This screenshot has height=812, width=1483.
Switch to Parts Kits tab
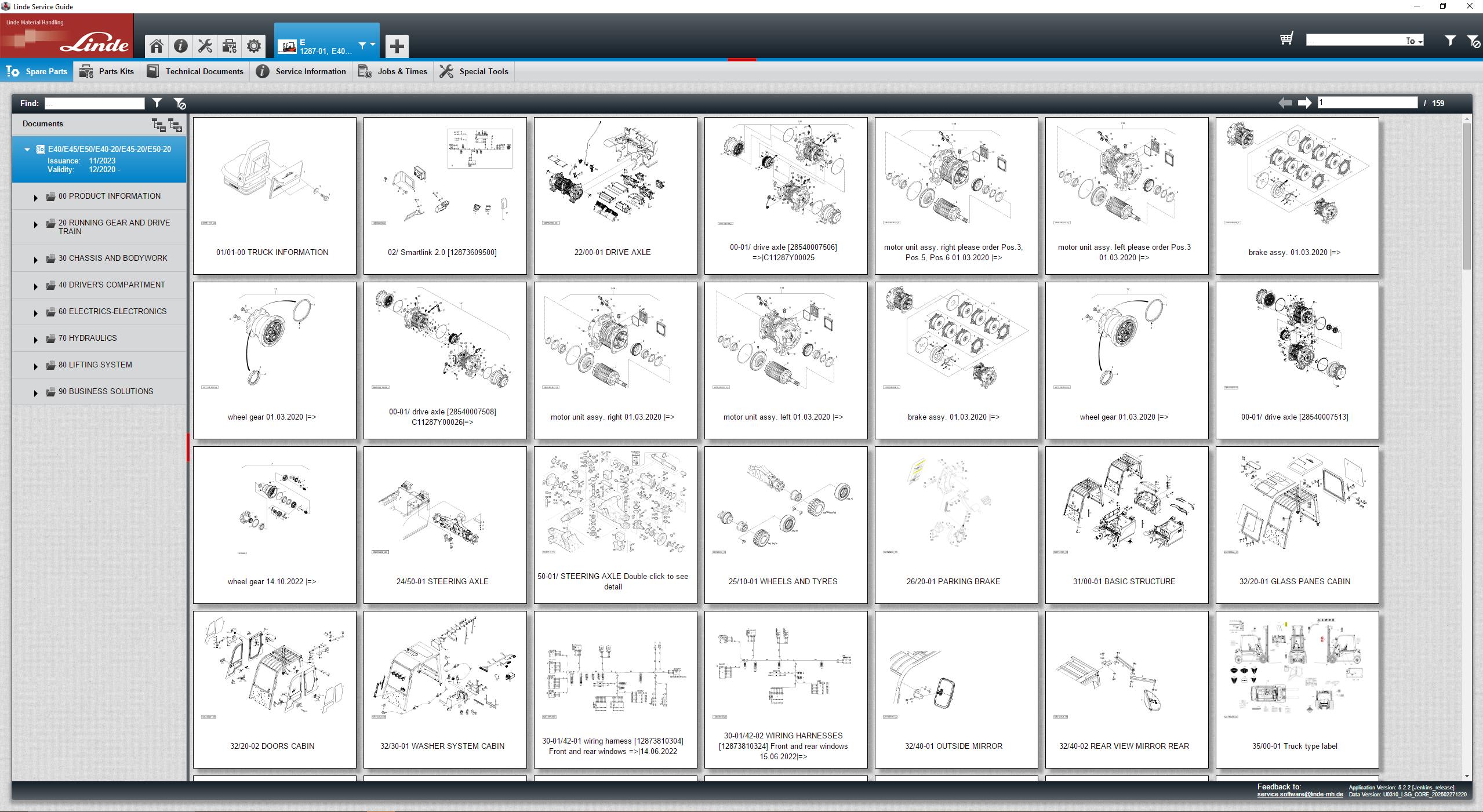(107, 71)
